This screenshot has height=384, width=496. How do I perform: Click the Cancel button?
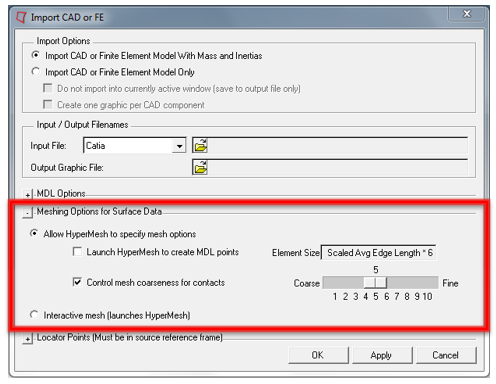tap(446, 355)
